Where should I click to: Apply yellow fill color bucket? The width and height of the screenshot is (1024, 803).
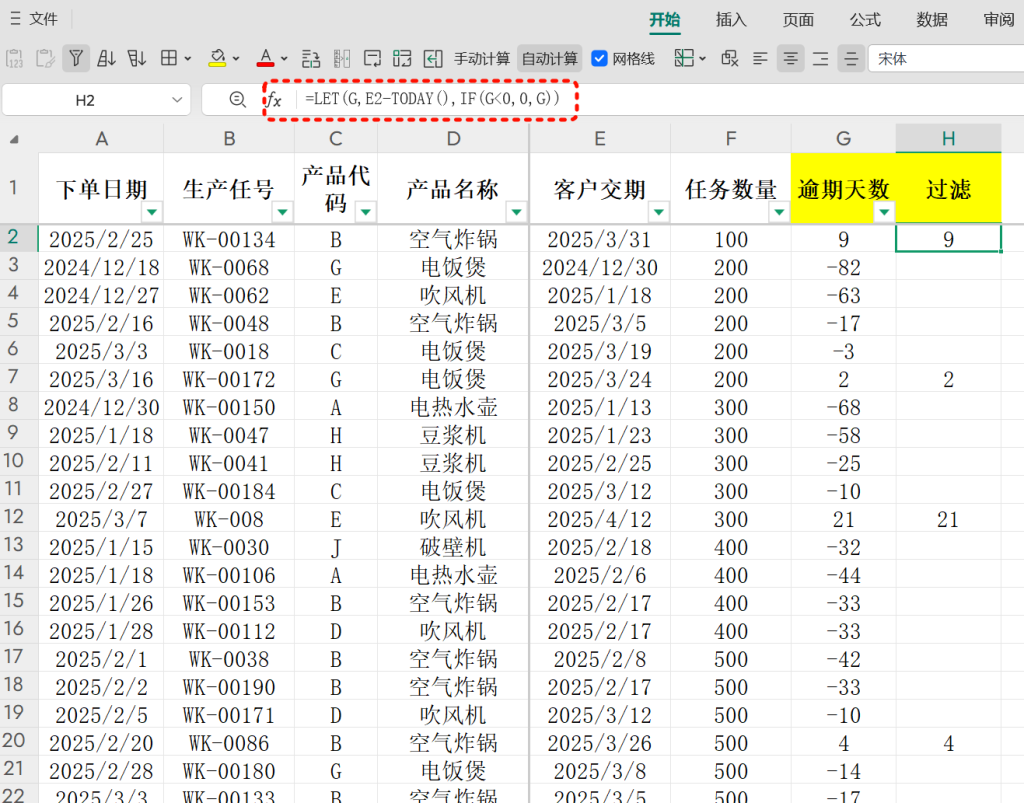pyautogui.click(x=217, y=59)
